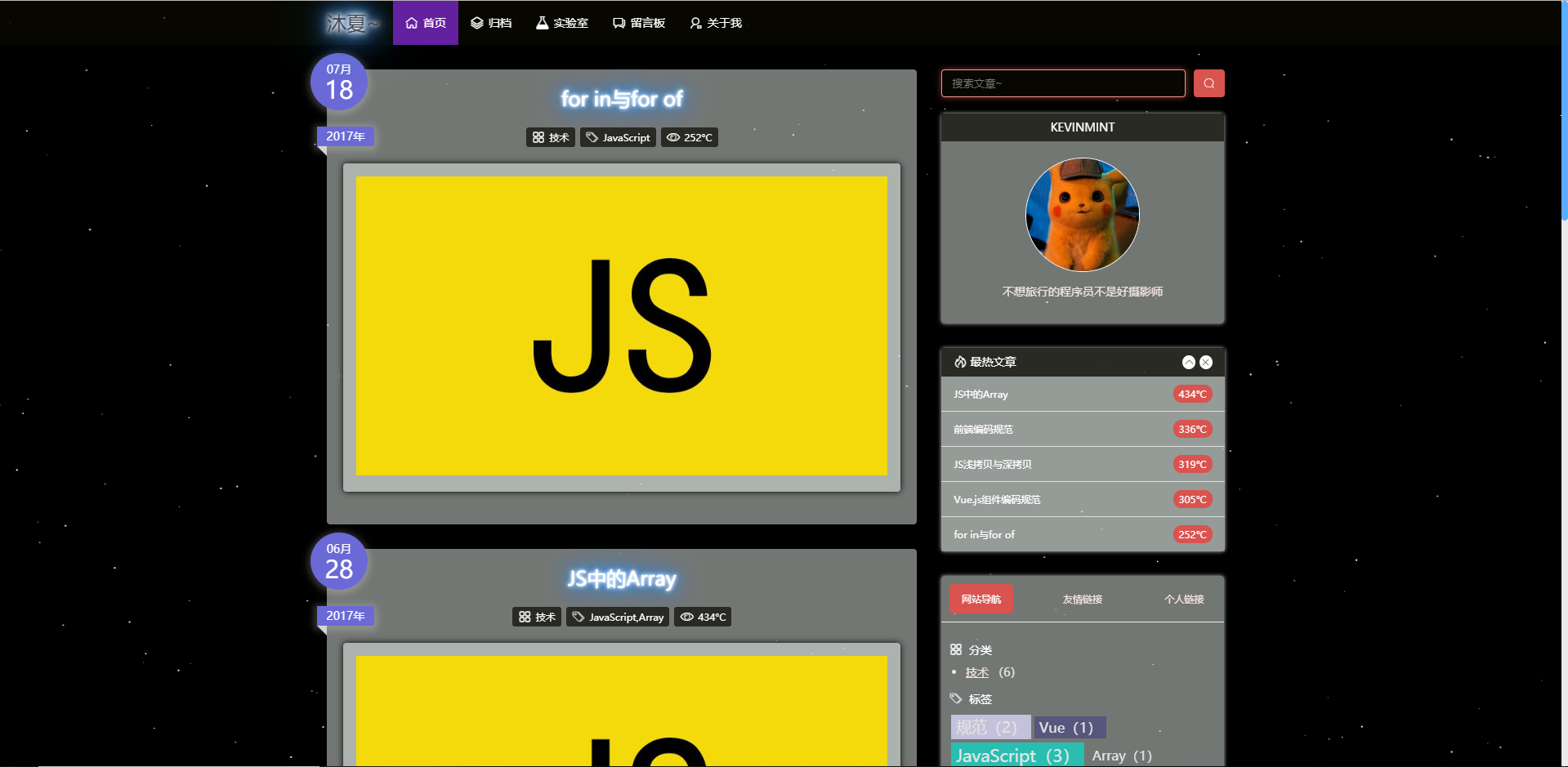The width and height of the screenshot is (1568, 767).
Task: Open the 'for in与for of' article title
Action: 622,99
